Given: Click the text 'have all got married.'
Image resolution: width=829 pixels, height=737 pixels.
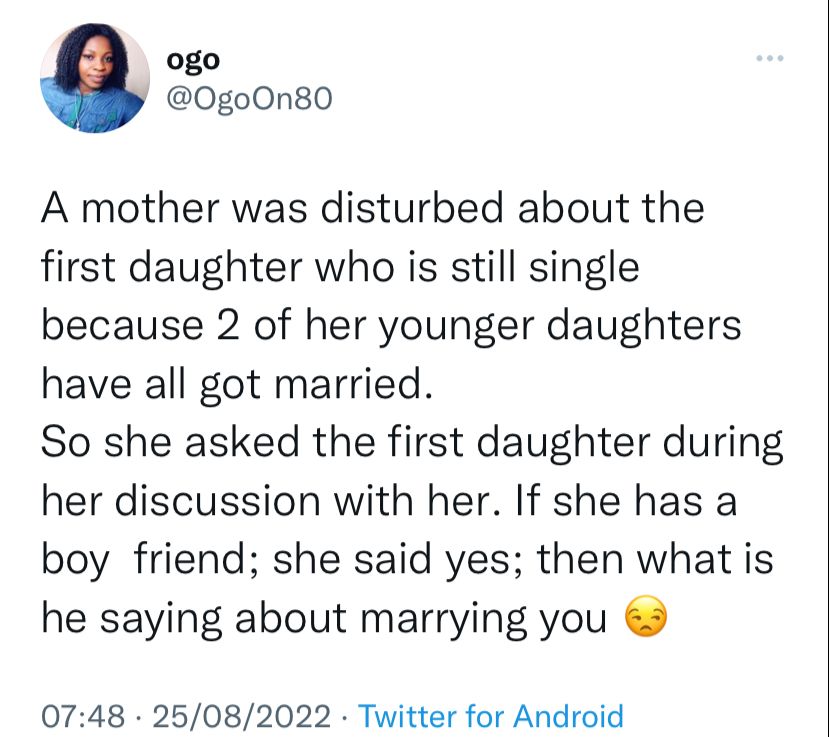Looking at the screenshot, I should [236, 385].
